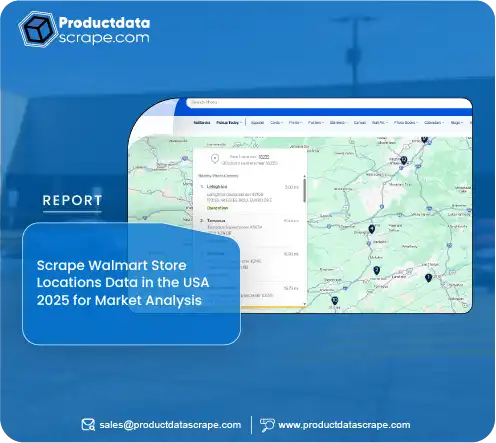The image size is (496, 443).
Task: Click the website magnifier icon in footer
Action: 267,425
